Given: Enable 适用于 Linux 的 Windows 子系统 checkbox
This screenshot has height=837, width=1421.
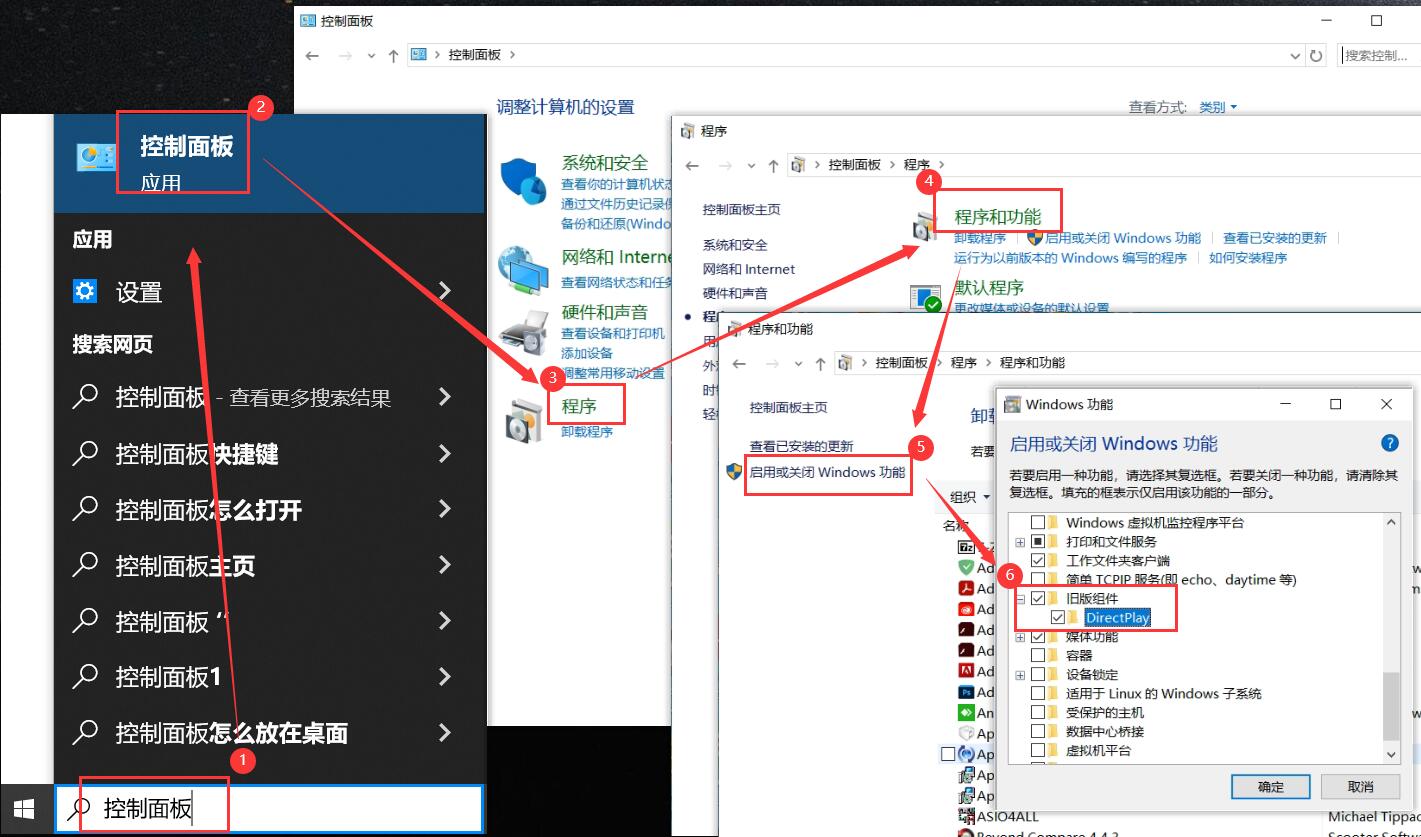Looking at the screenshot, I should tap(1038, 694).
